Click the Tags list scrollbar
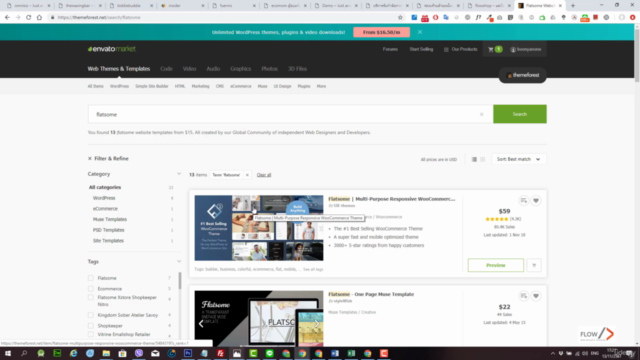This screenshot has height=360, width=640. [180, 281]
